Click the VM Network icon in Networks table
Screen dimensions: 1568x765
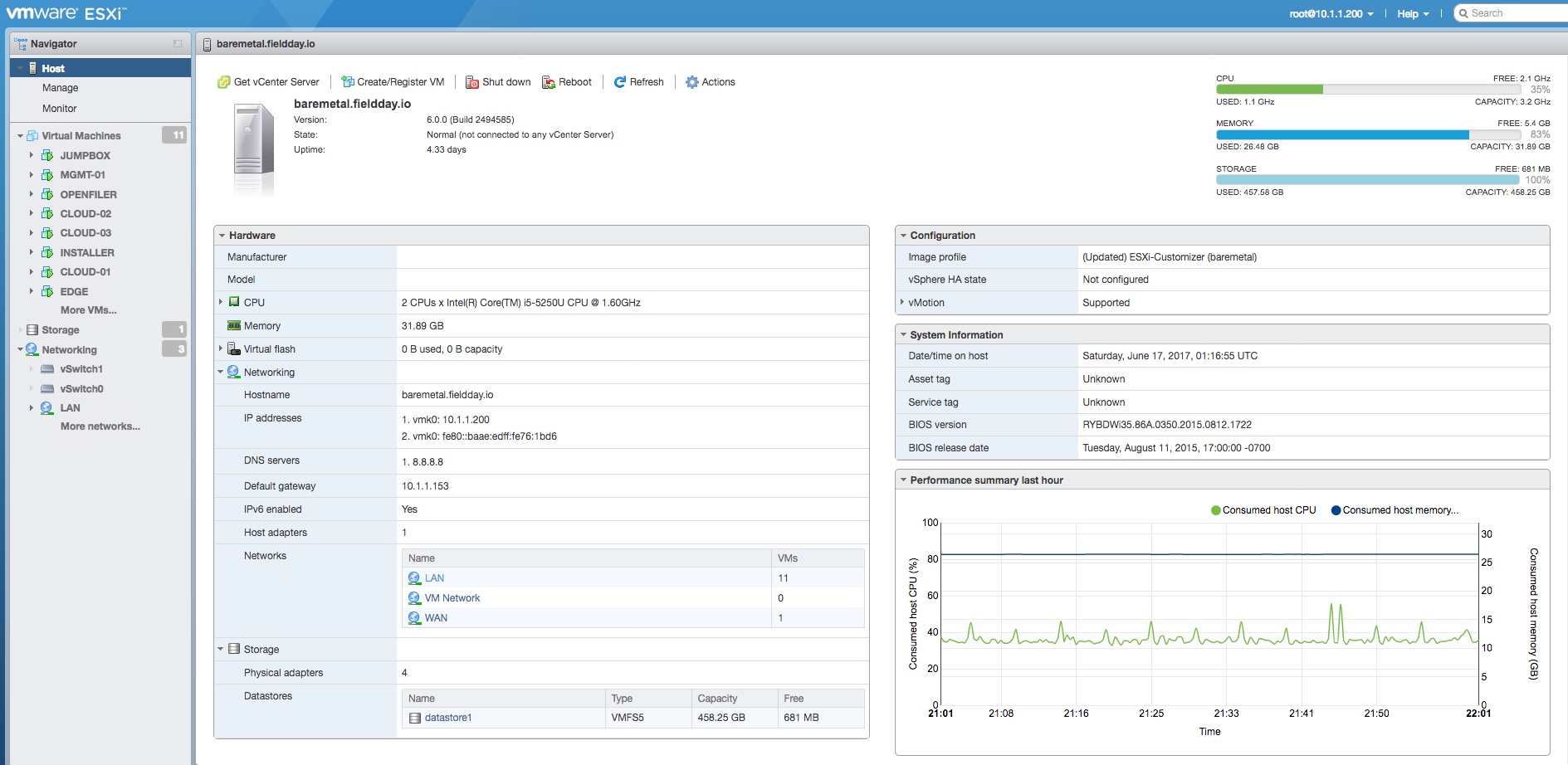414,598
